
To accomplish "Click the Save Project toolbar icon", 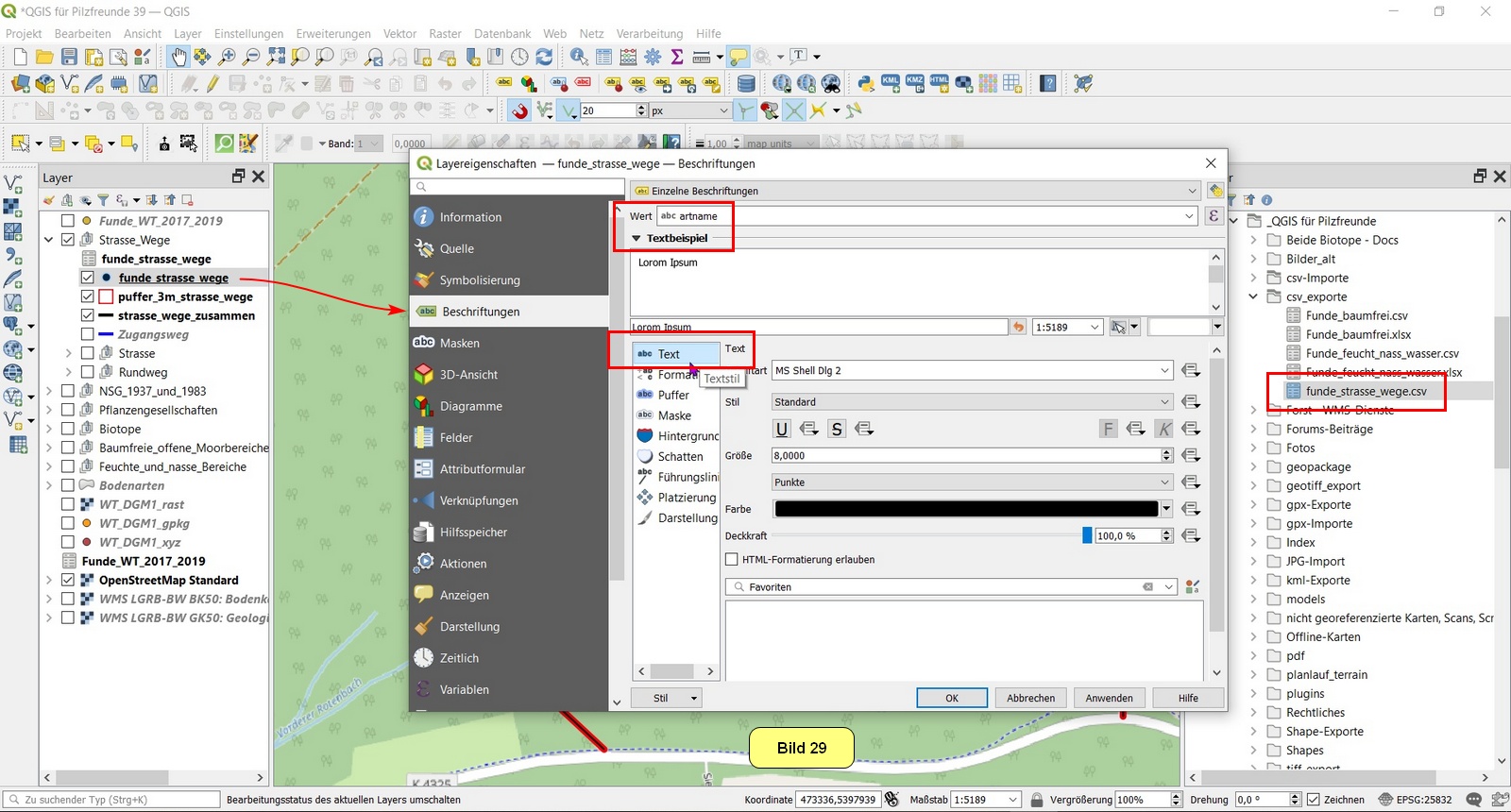I will click(69, 58).
